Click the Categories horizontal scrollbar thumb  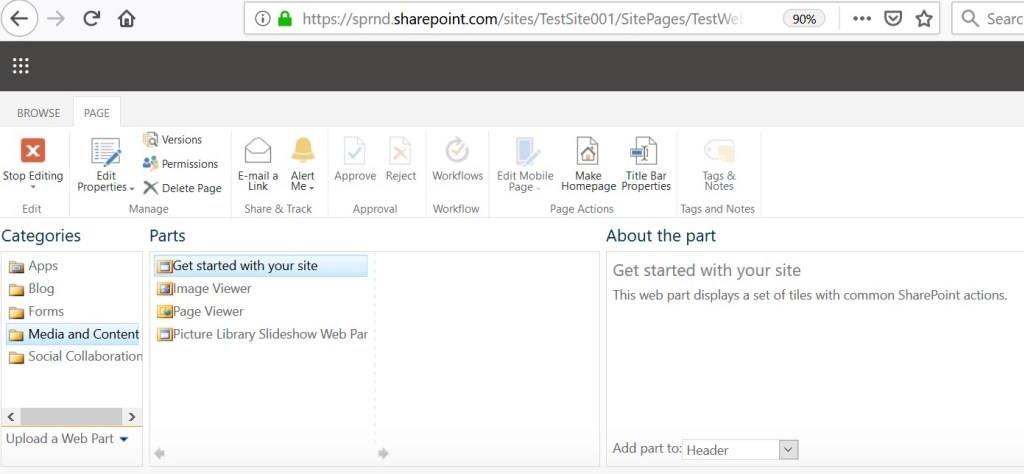coord(71,417)
